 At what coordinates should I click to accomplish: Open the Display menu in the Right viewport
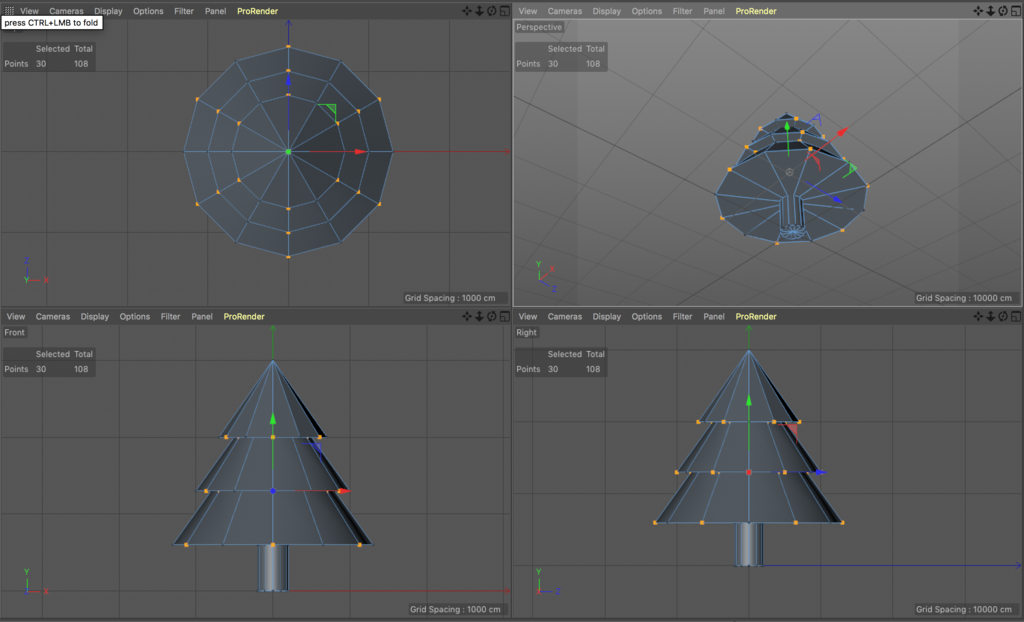(607, 316)
